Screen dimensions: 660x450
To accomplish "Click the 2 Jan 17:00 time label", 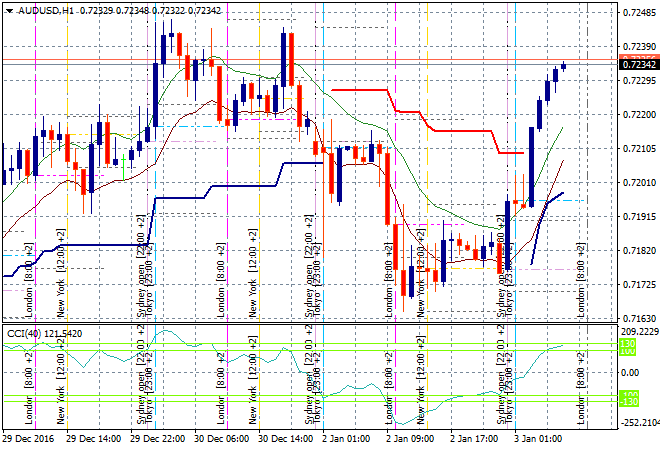I will (474, 439).
